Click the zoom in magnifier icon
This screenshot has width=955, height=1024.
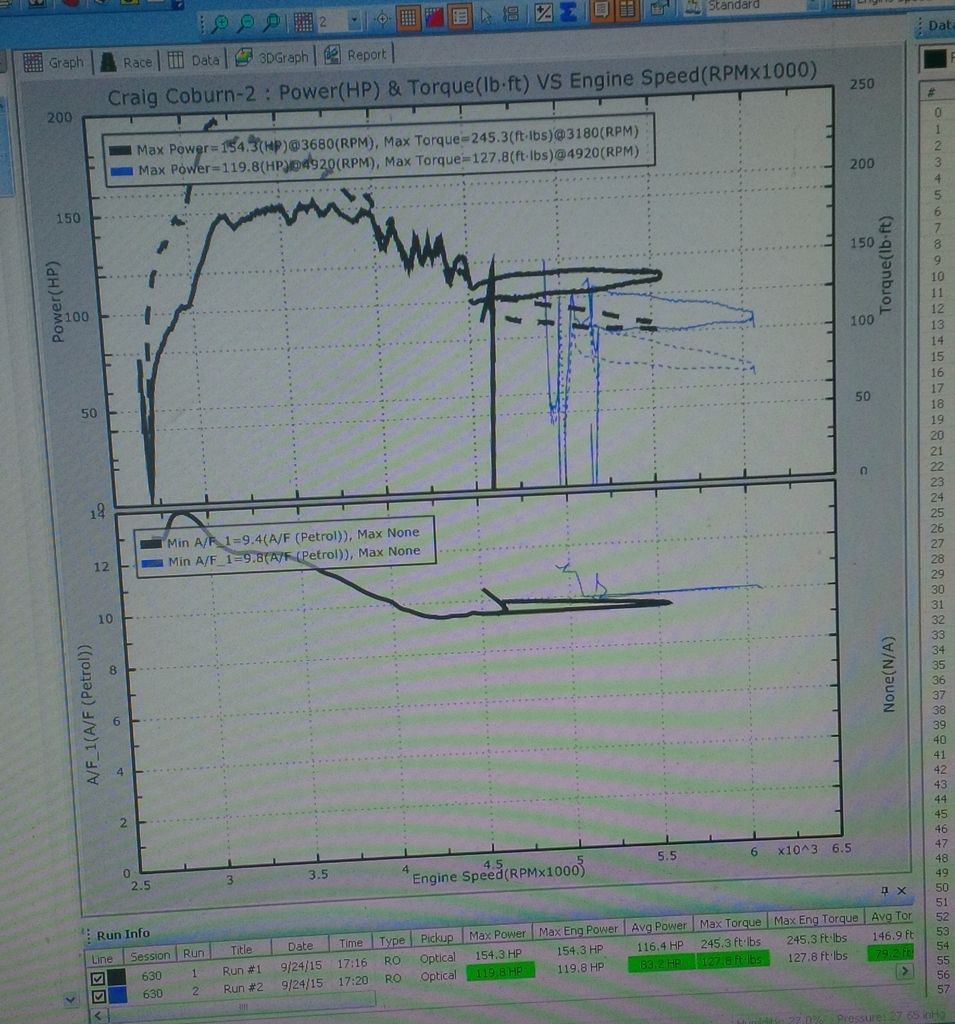pyautogui.click(x=220, y=24)
